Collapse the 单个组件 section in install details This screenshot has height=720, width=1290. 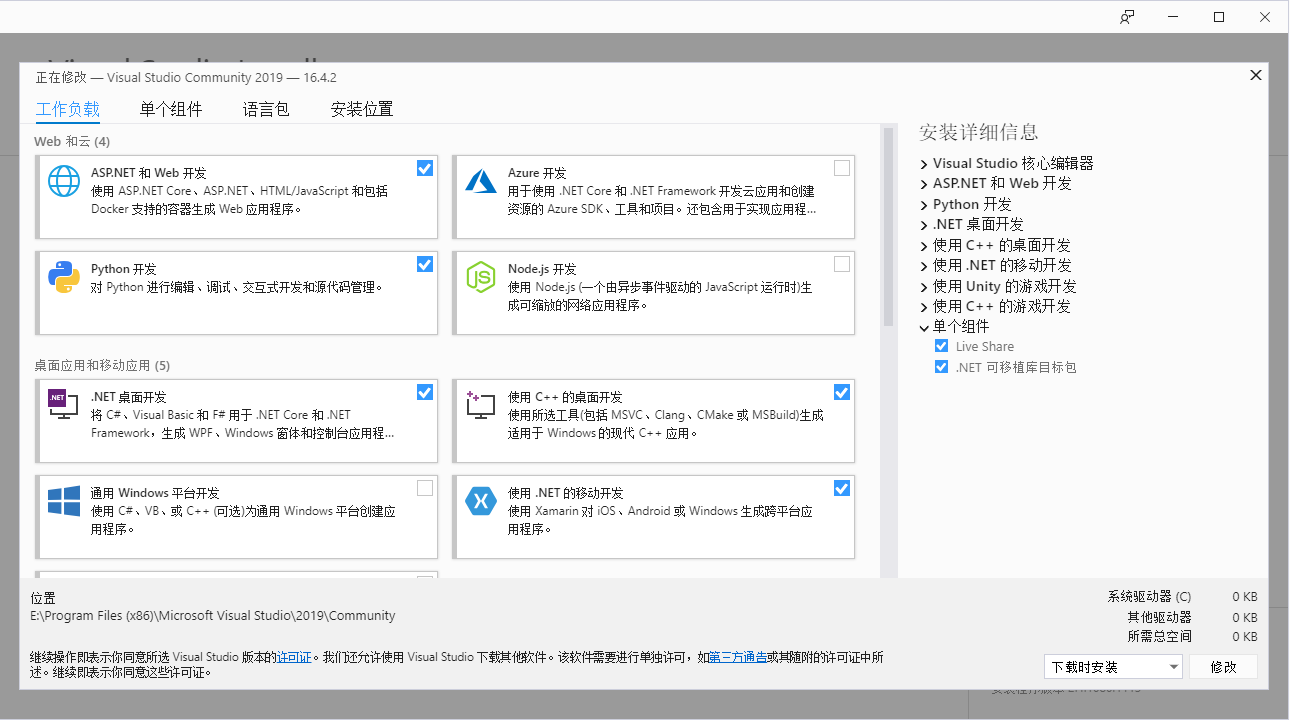[x=923, y=326]
